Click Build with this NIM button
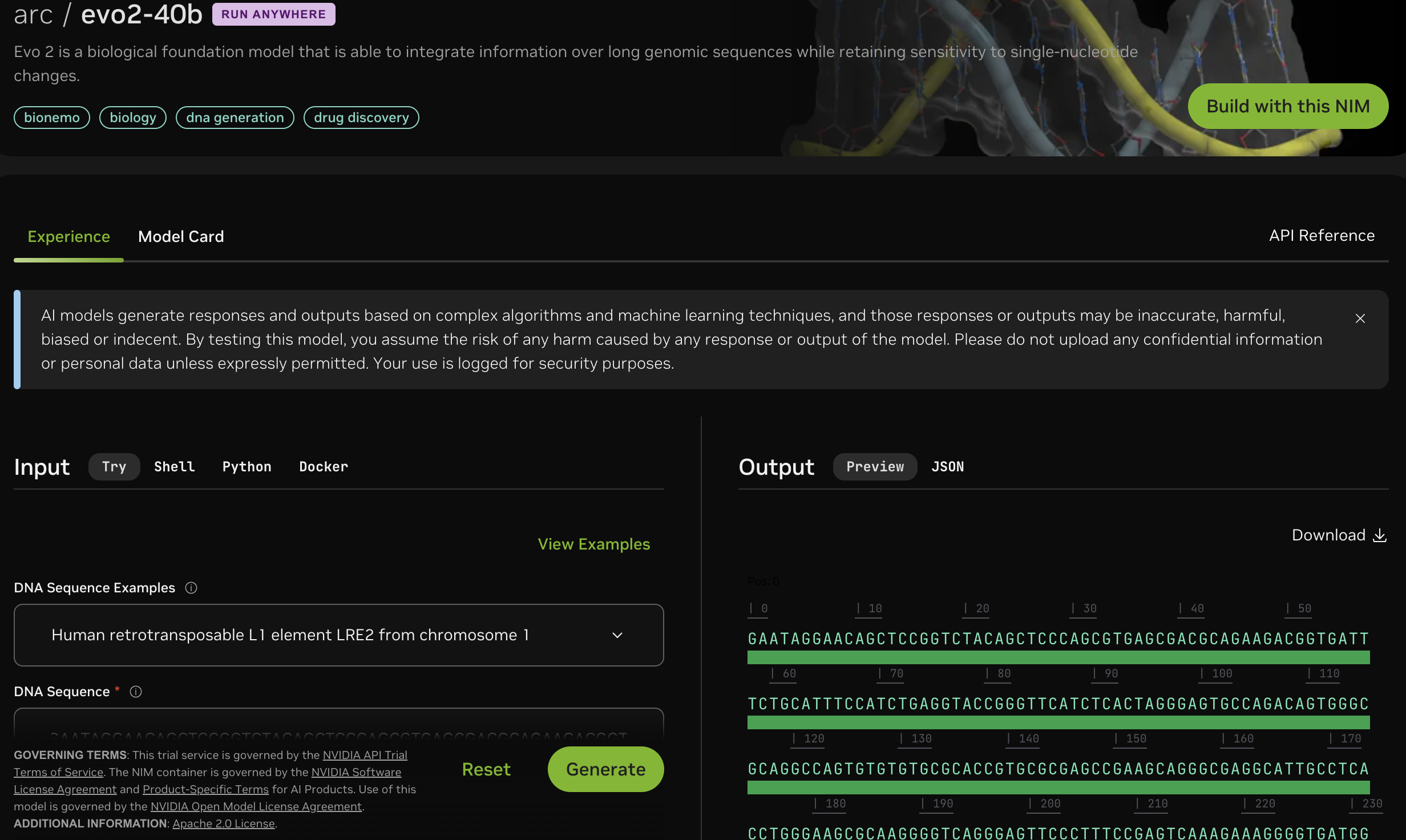Image resolution: width=1406 pixels, height=840 pixels. [x=1287, y=106]
